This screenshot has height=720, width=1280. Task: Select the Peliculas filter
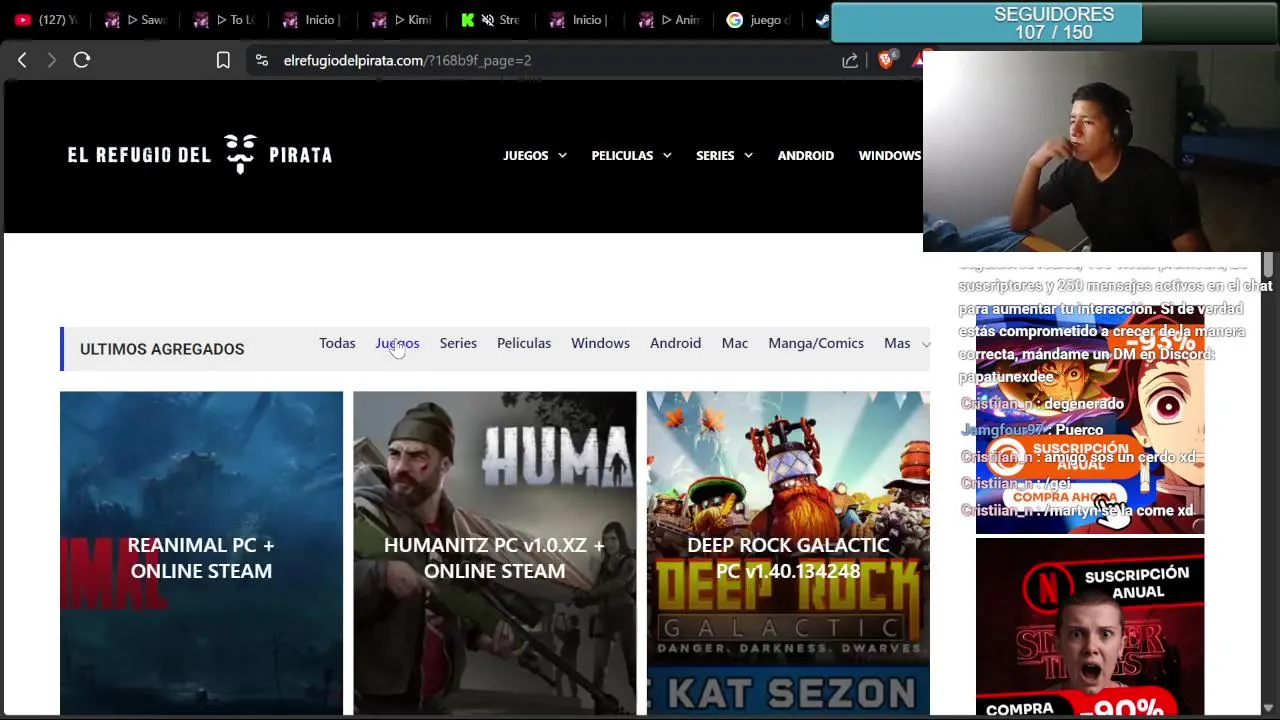click(524, 343)
